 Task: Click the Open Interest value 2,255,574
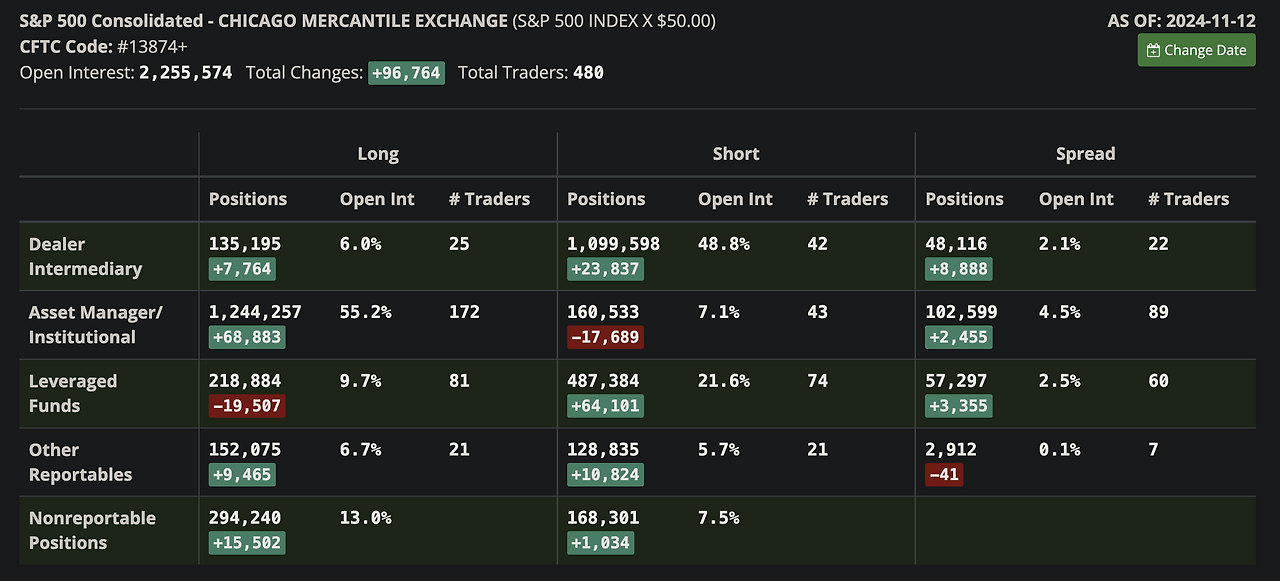tap(186, 72)
